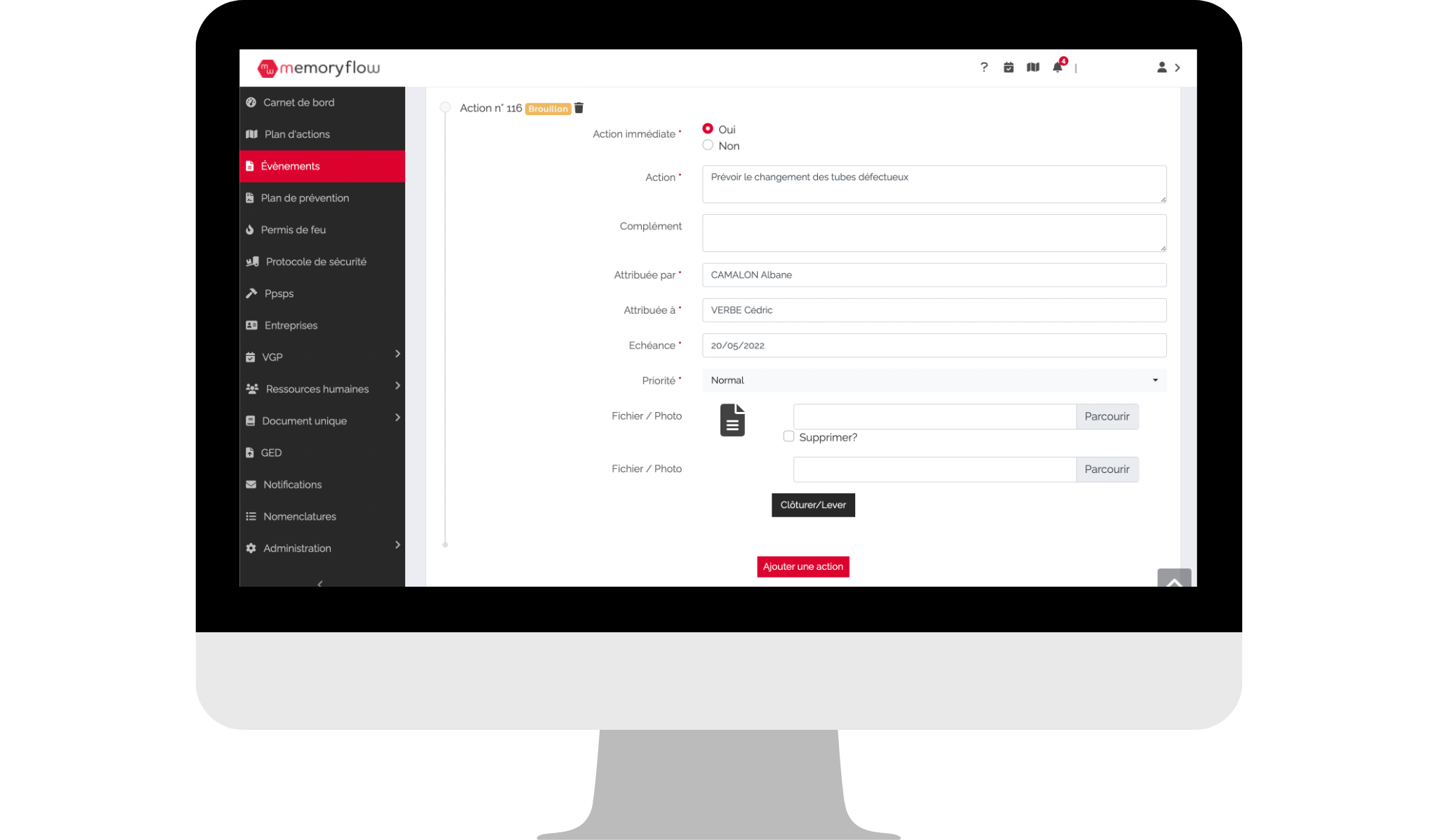The height and width of the screenshot is (840, 1438).
Task: Select the Non radio button for Action immédiate
Action: coord(708,145)
